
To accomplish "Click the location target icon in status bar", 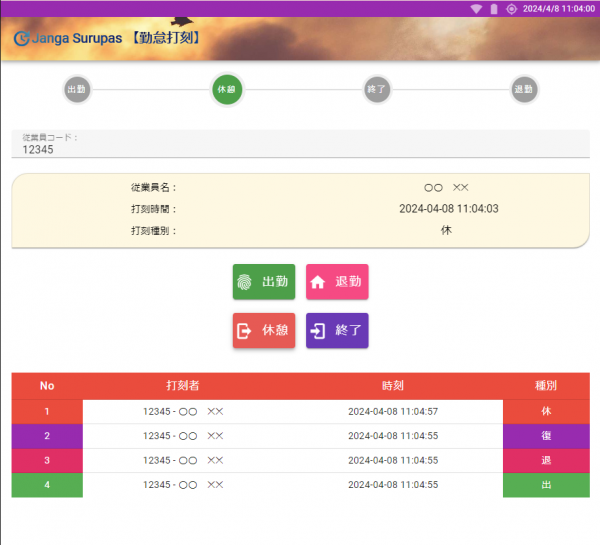I will pyautogui.click(x=511, y=8).
